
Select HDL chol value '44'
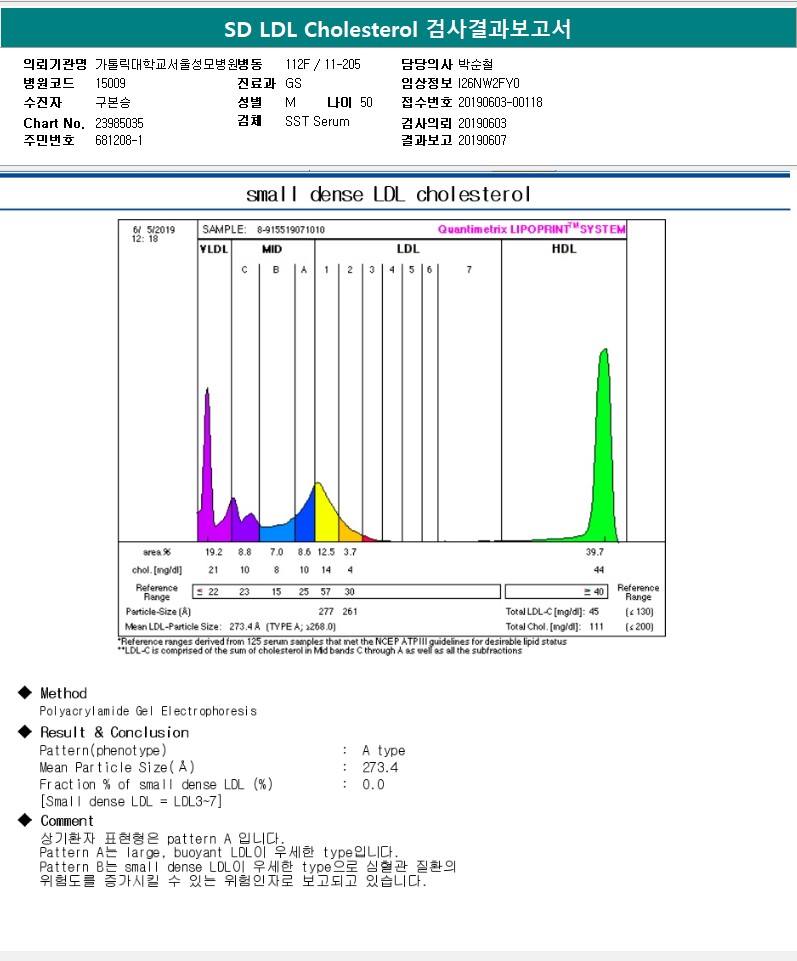coord(599,570)
